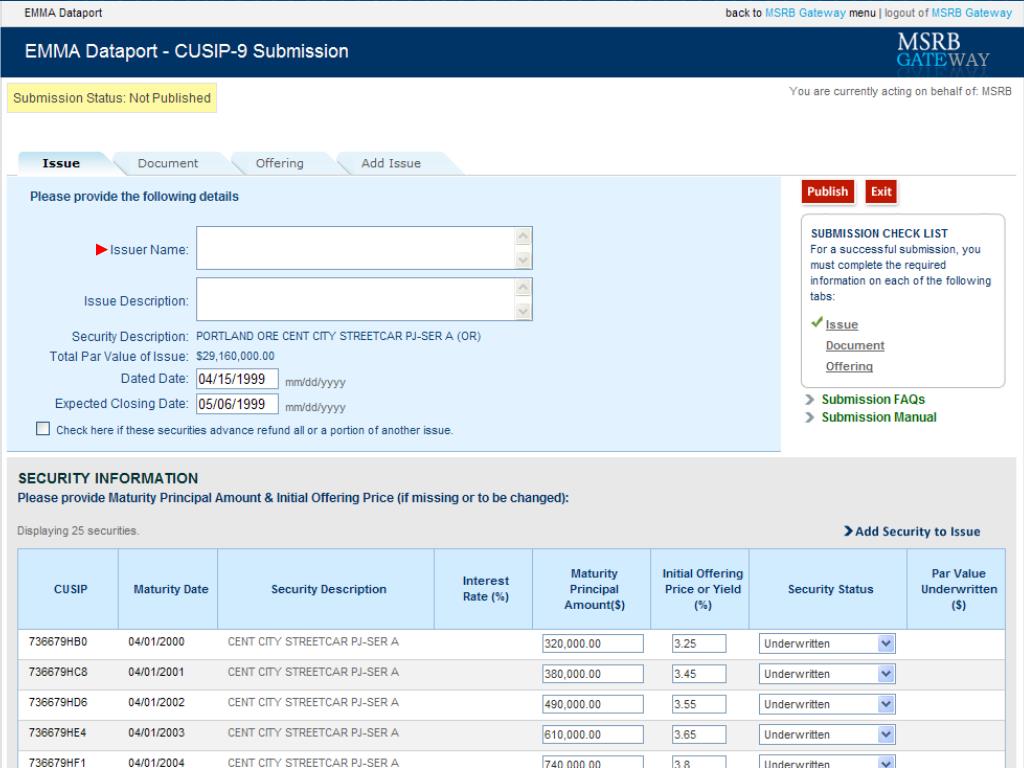Click the Exit button
The height and width of the screenshot is (768, 1024).
tap(880, 191)
